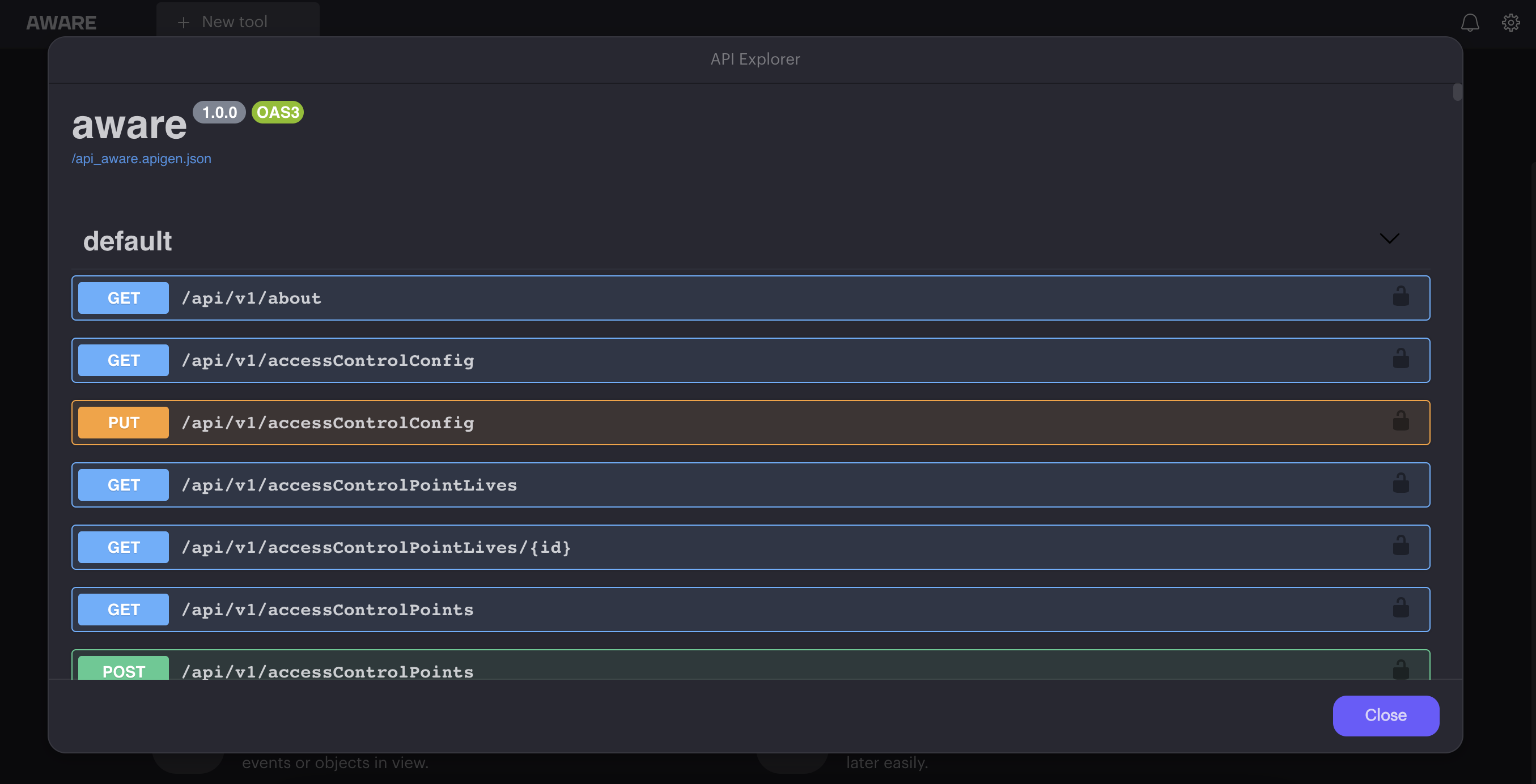Click the AWARE logo

[x=61, y=23]
